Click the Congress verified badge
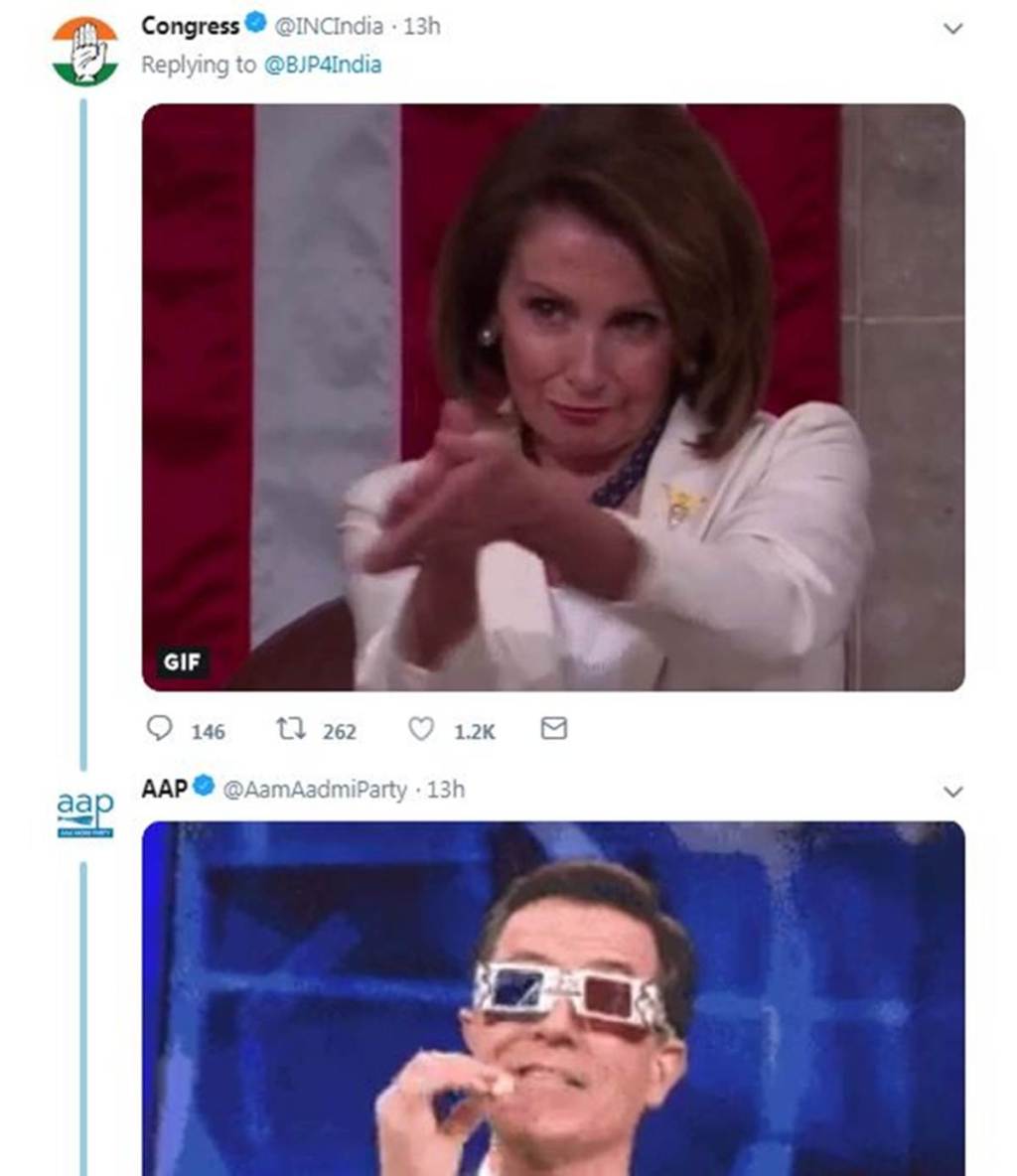This screenshot has height=1176, width=1017. click(x=256, y=23)
